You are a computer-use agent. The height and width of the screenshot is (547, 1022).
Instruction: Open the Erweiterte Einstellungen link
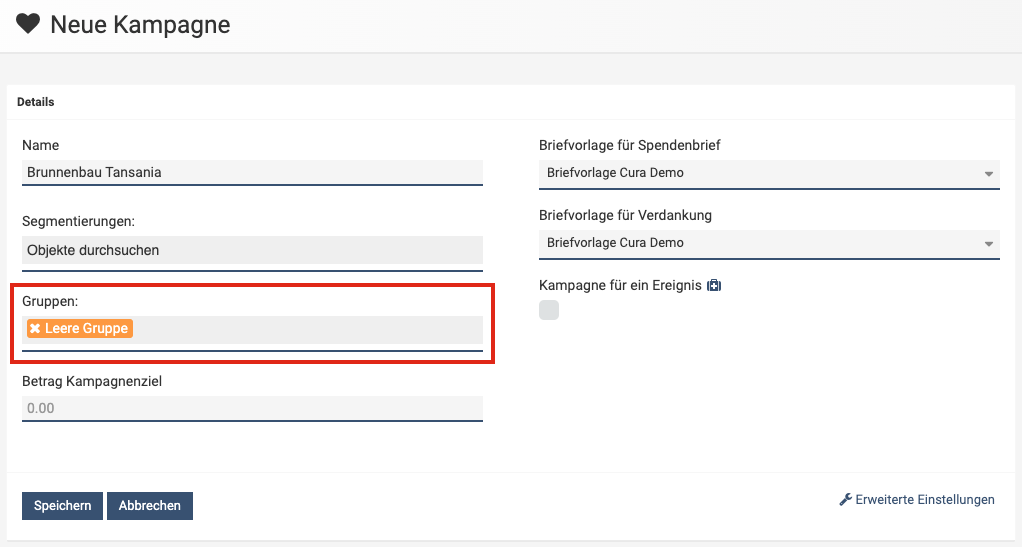coord(924,500)
